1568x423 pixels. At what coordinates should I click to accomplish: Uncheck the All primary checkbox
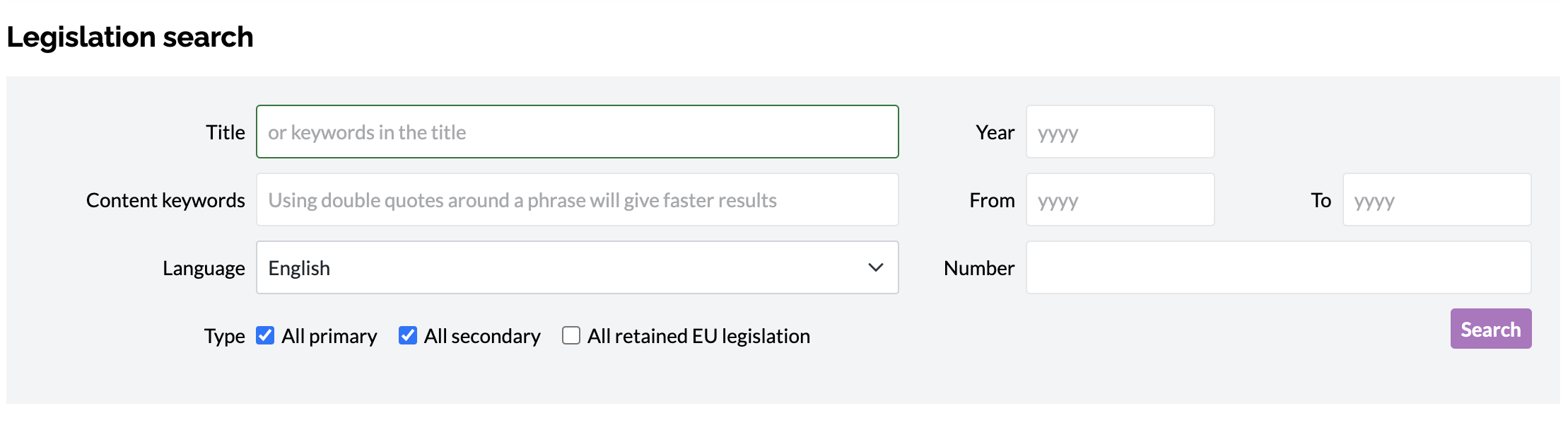265,335
